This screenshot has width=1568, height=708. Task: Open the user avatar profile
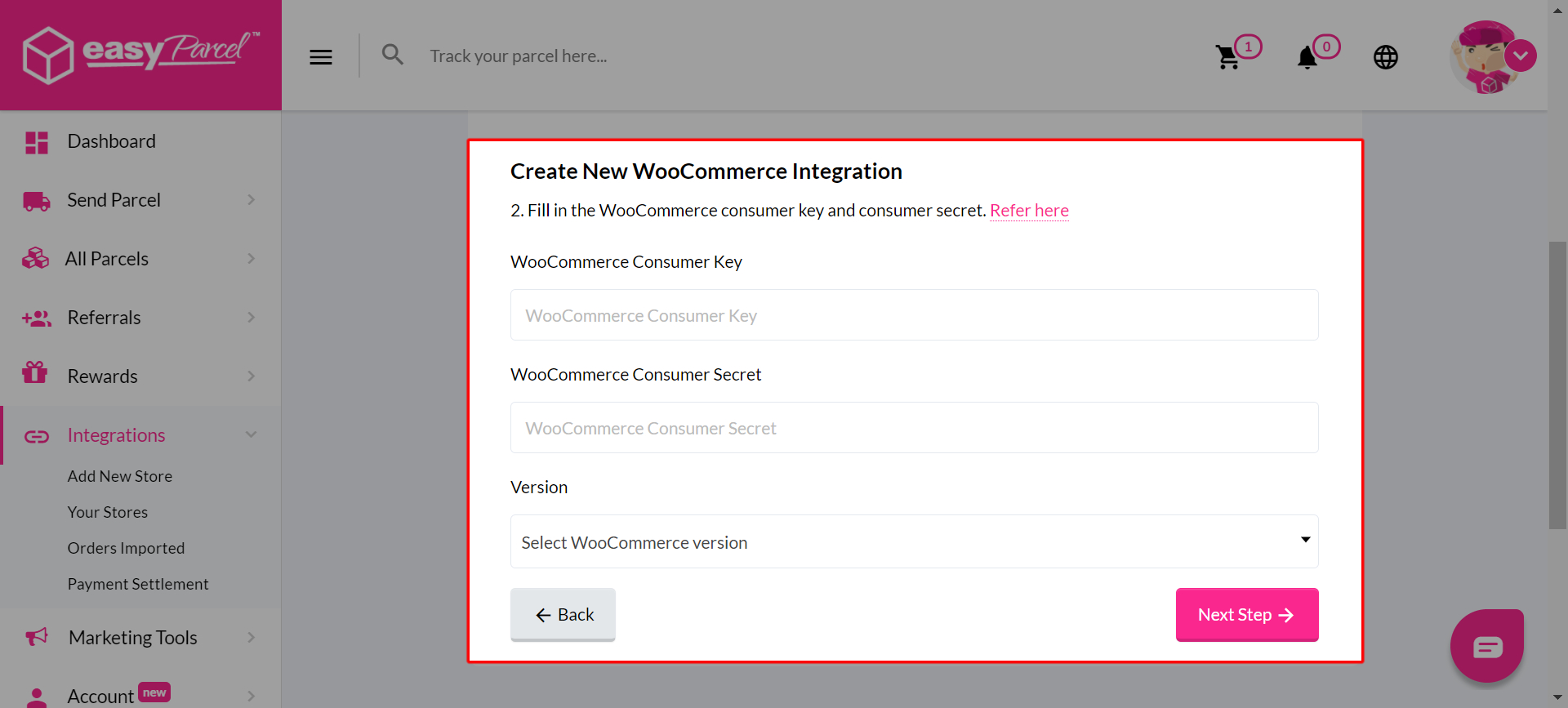click(x=1485, y=57)
